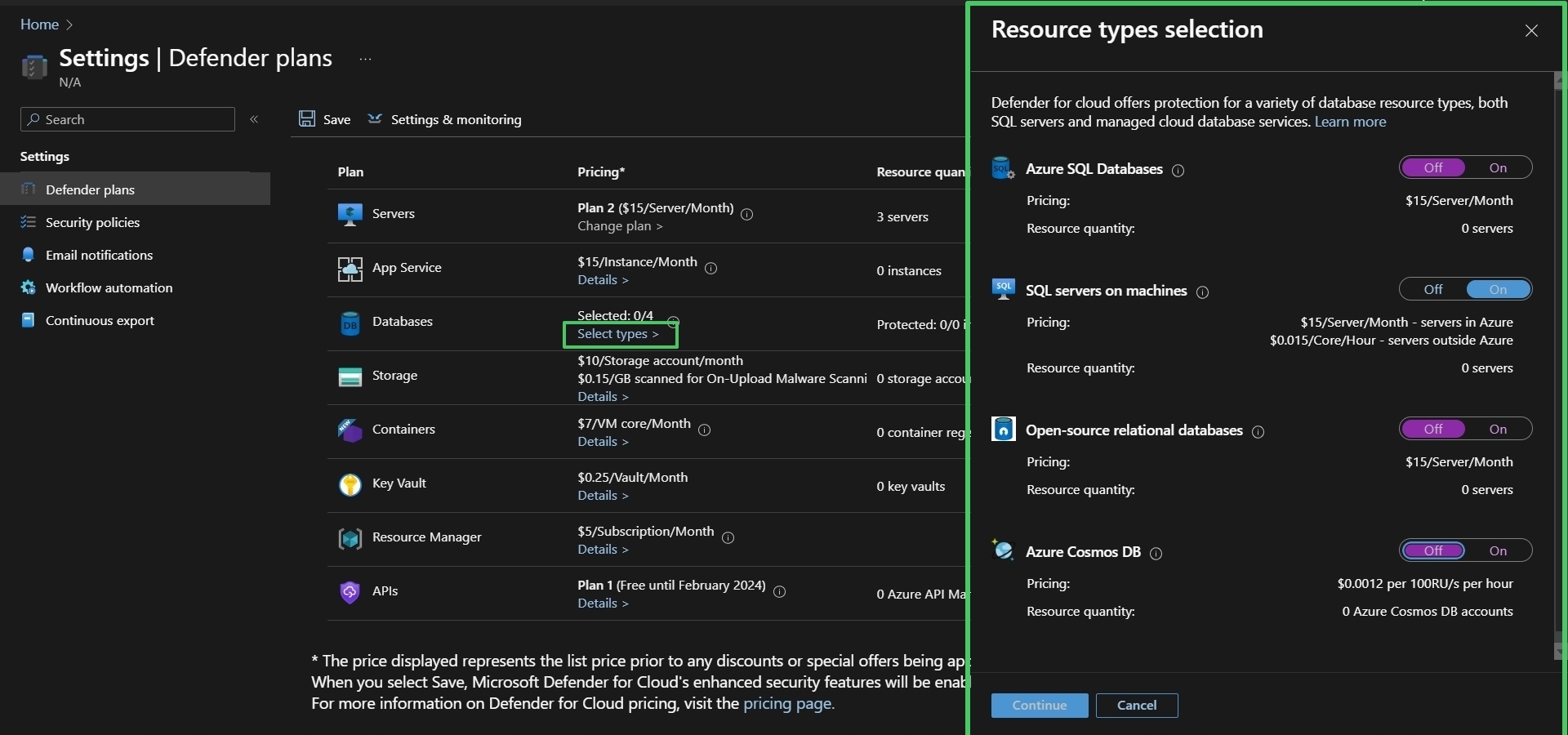The image size is (1568, 735).
Task: Open Select types for Databases
Action: click(618, 334)
